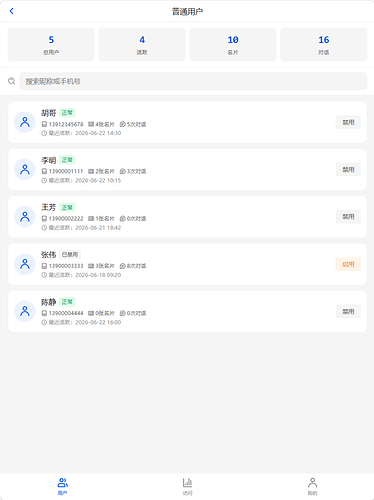The height and width of the screenshot is (500, 374).
Task: Go back using the top-left arrow
Action: (12, 11)
